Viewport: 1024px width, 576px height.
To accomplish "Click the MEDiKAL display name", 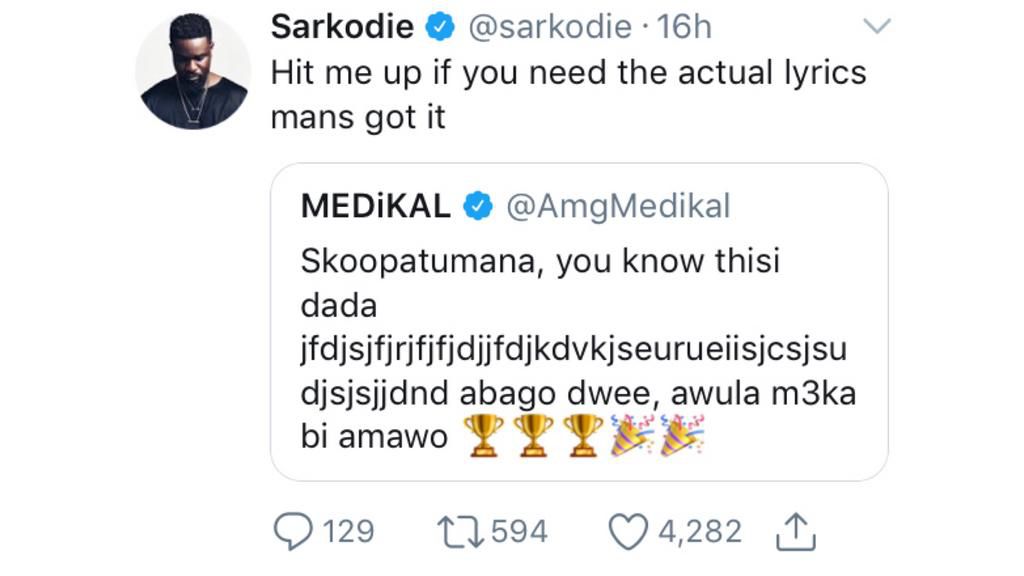I will tap(375, 206).
